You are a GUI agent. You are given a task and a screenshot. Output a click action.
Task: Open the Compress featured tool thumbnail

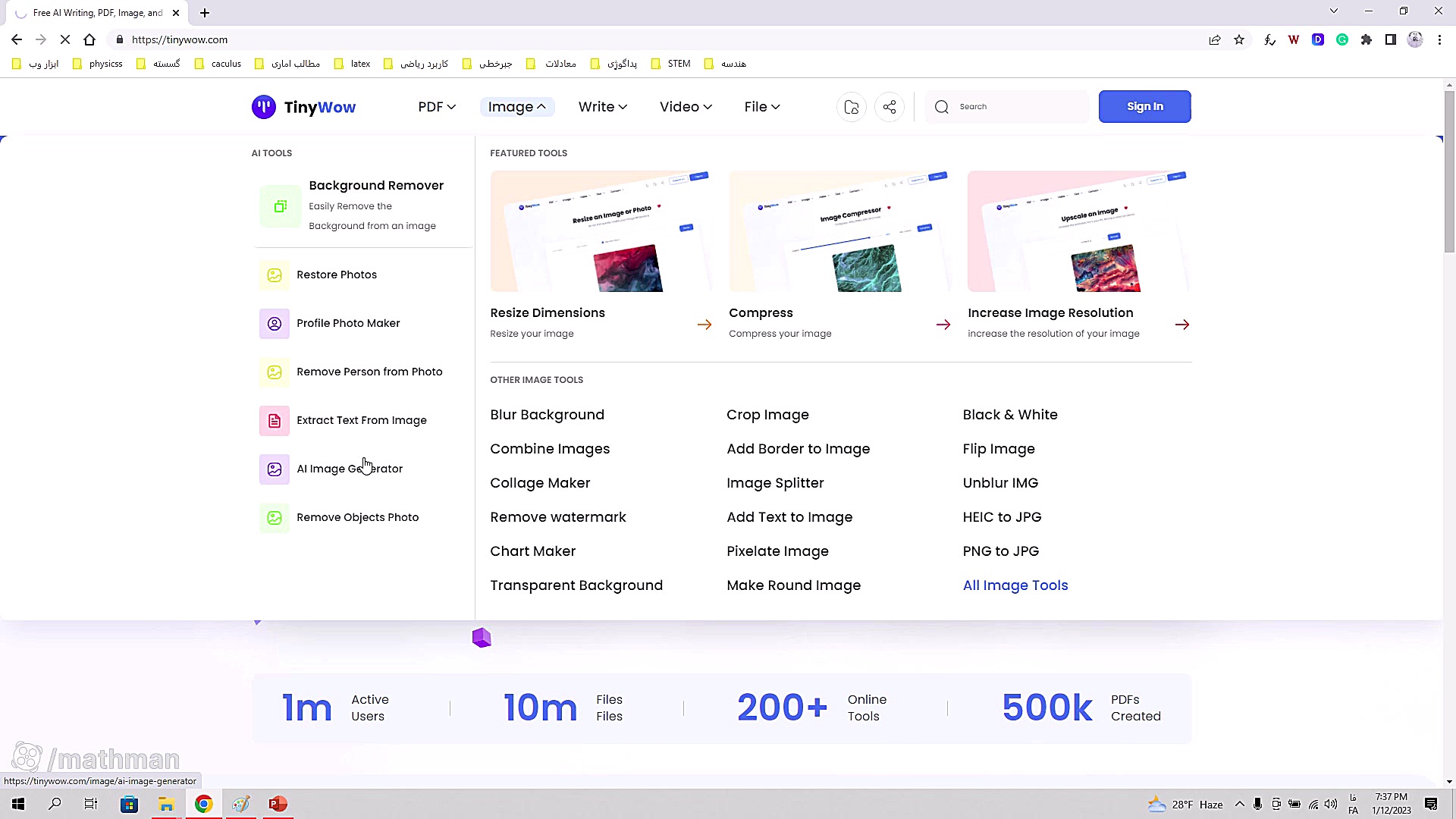tap(839, 231)
